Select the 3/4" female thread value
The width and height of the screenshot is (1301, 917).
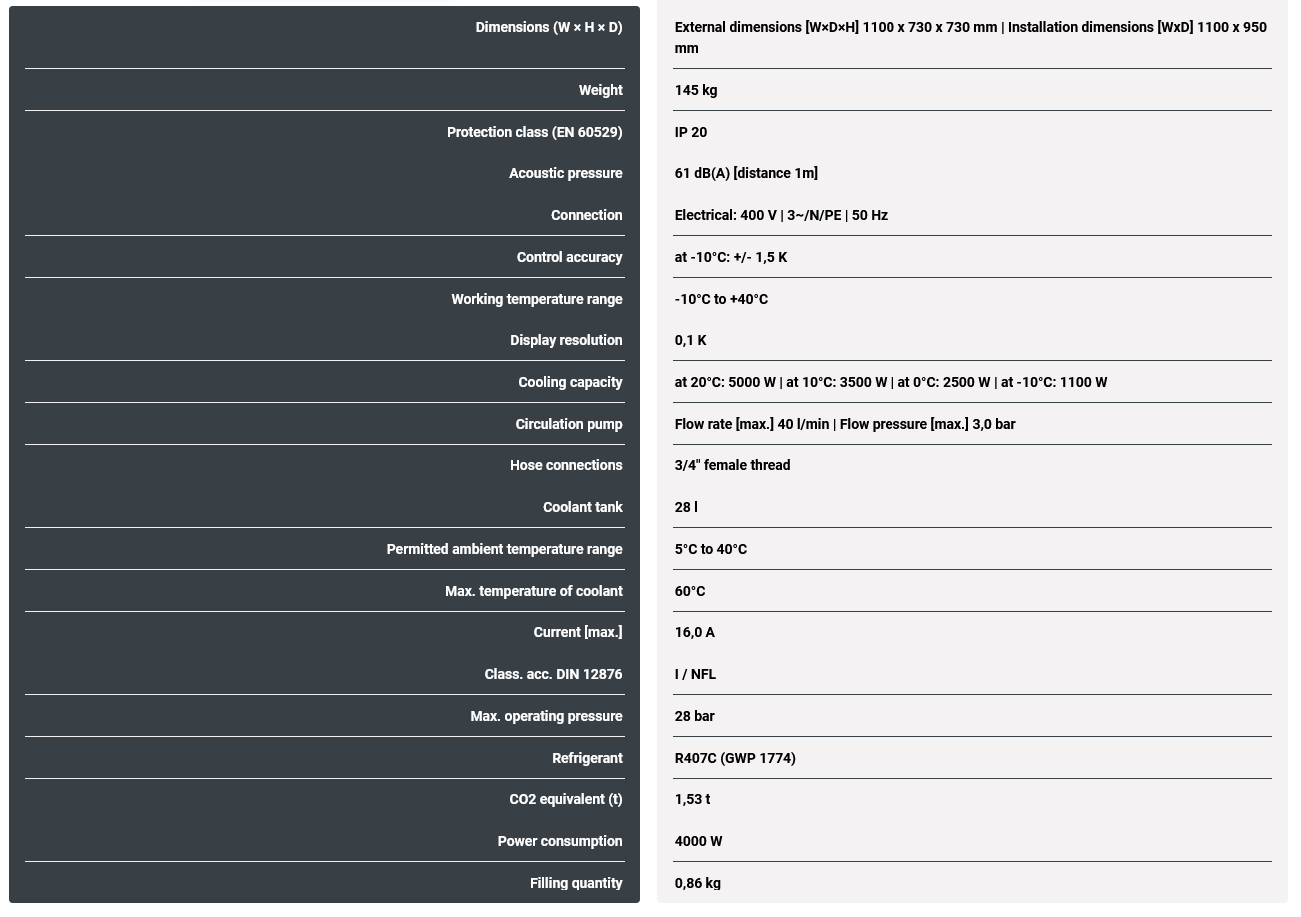732,465
